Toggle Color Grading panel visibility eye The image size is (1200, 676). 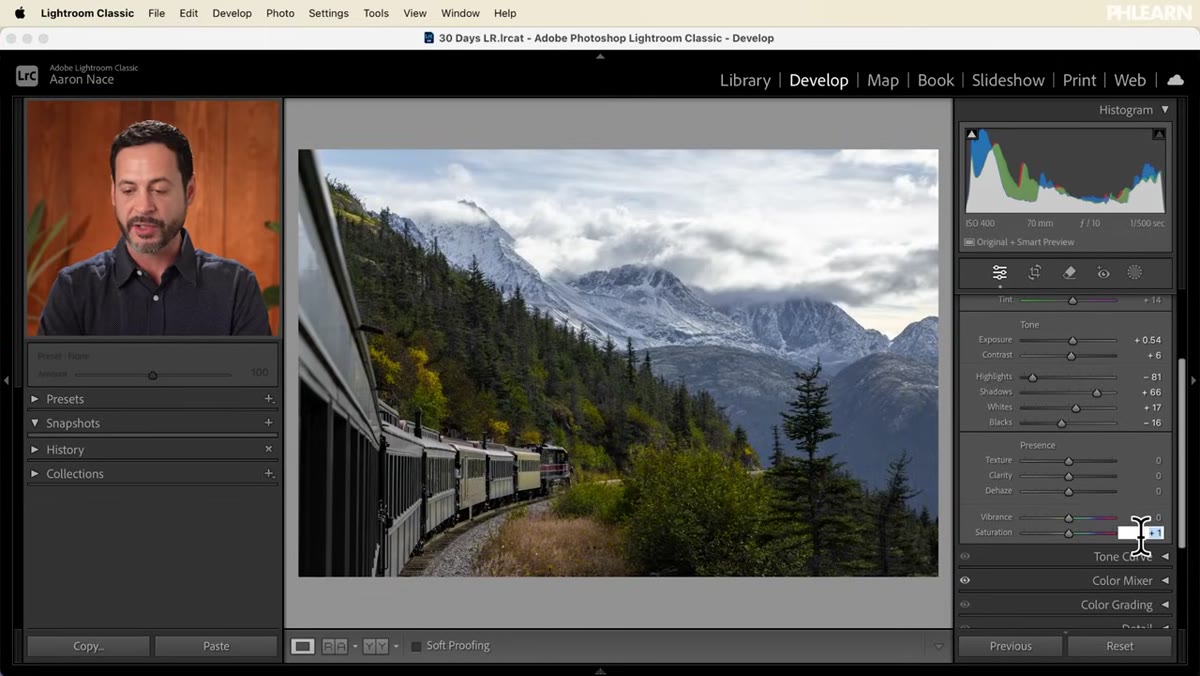965,604
